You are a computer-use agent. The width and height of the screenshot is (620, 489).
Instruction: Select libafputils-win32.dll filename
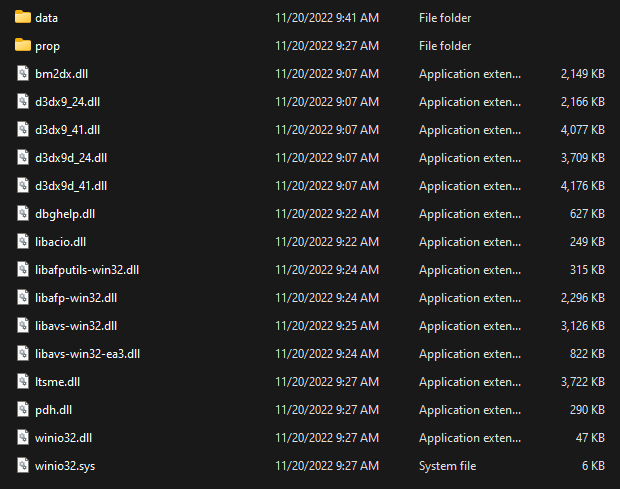[x=87, y=270]
